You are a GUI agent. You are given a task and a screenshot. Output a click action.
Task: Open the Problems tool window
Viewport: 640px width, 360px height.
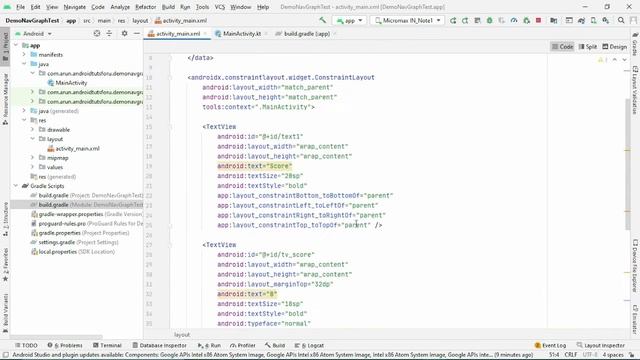(65, 345)
